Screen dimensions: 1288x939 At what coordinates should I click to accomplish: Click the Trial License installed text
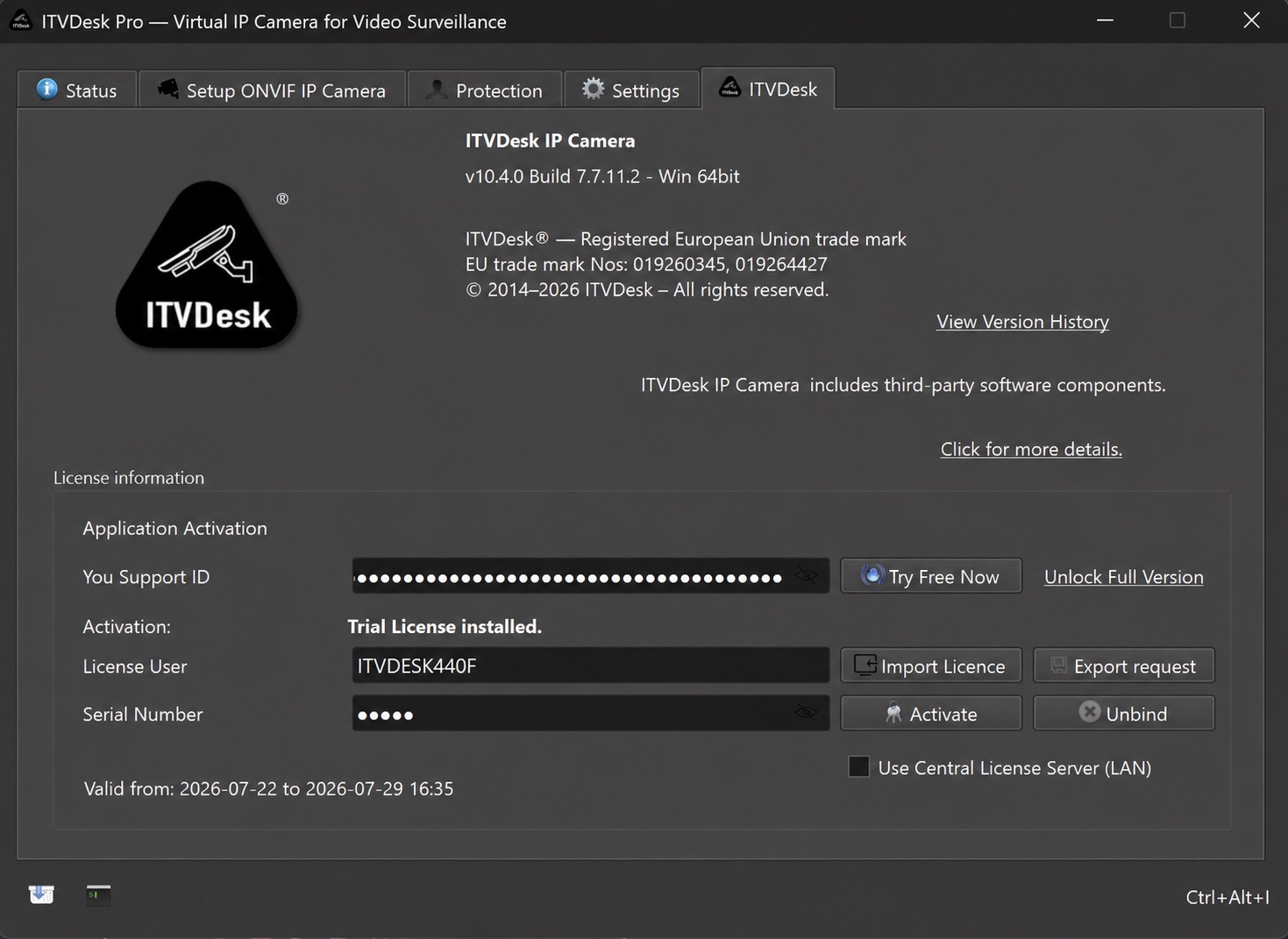(x=445, y=626)
